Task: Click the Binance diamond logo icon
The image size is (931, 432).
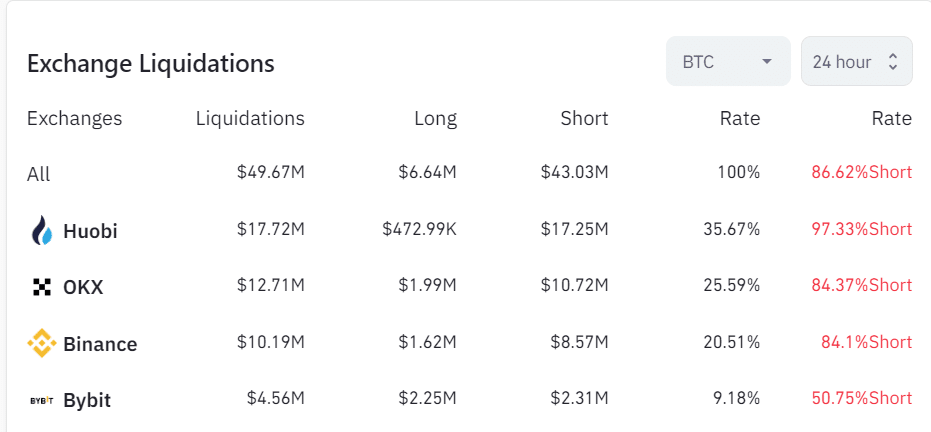Action: [x=42, y=344]
